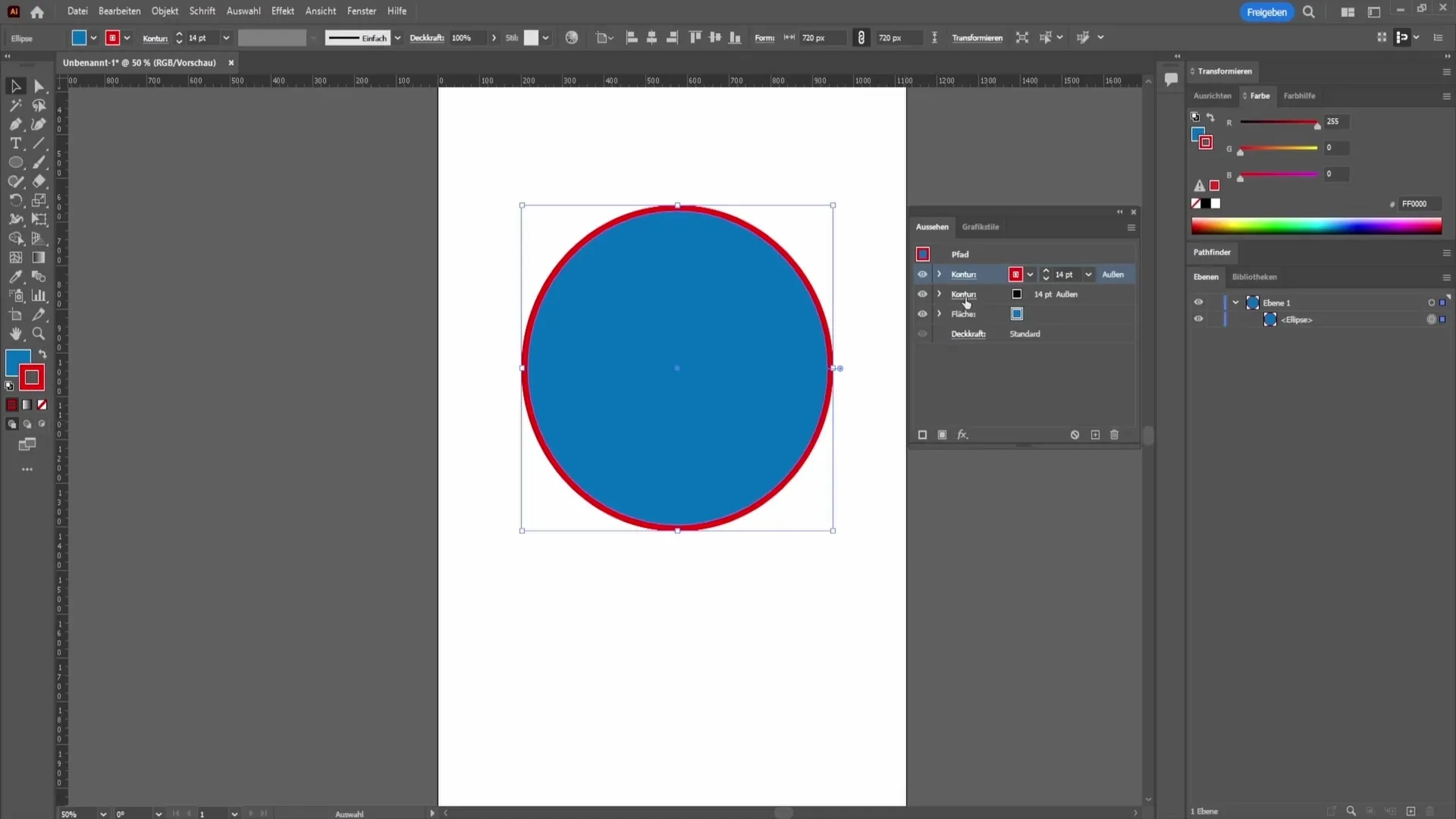Collapse the Ebene 1 layer

[x=1235, y=303]
